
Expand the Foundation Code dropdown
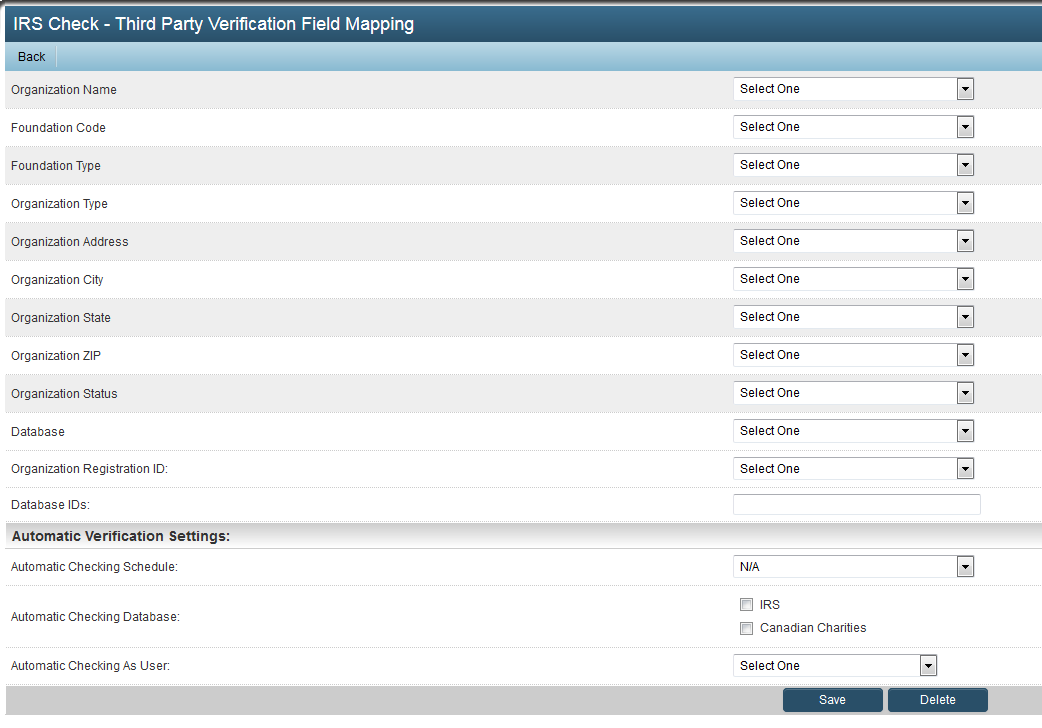pos(853,127)
